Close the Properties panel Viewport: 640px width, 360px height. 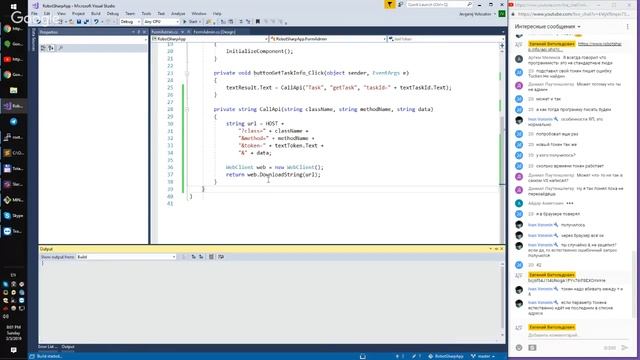144,32
